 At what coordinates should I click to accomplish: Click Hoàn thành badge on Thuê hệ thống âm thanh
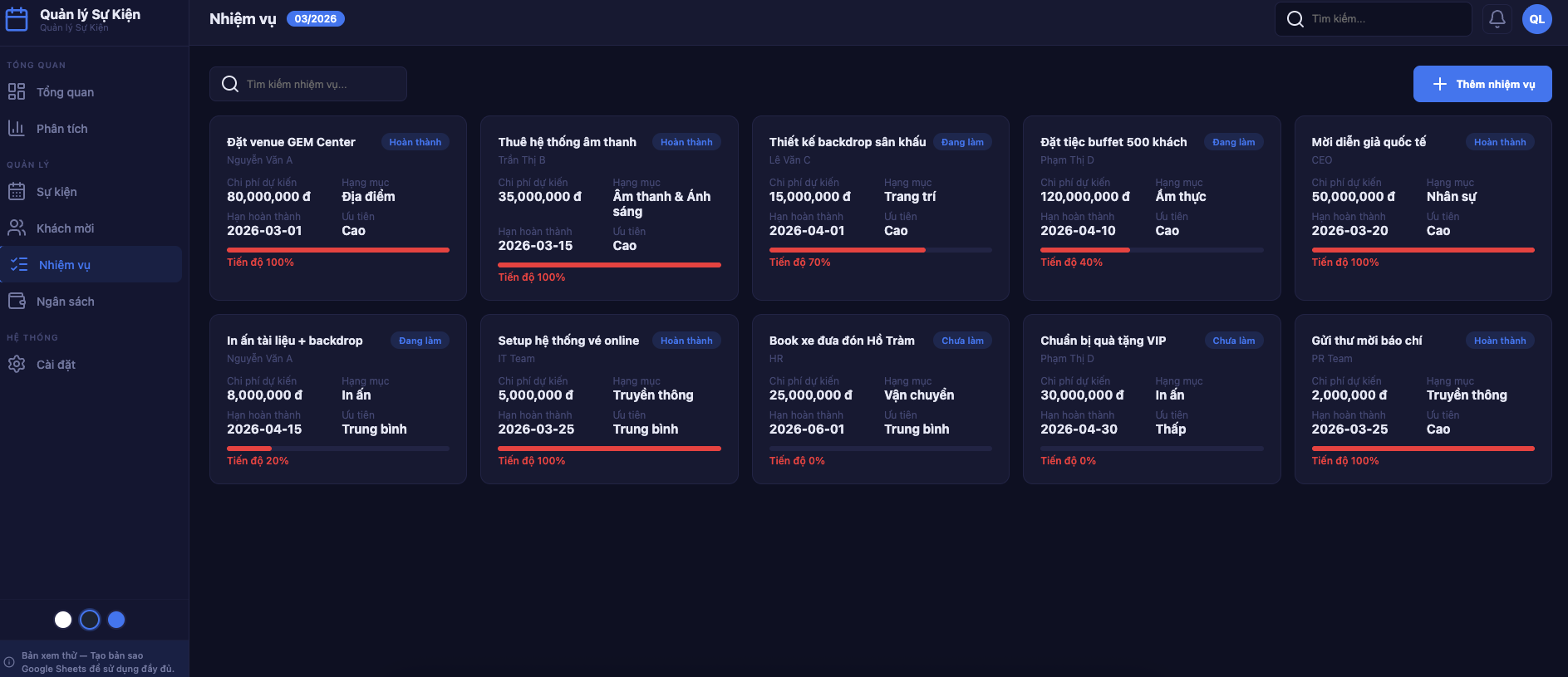[x=686, y=142]
